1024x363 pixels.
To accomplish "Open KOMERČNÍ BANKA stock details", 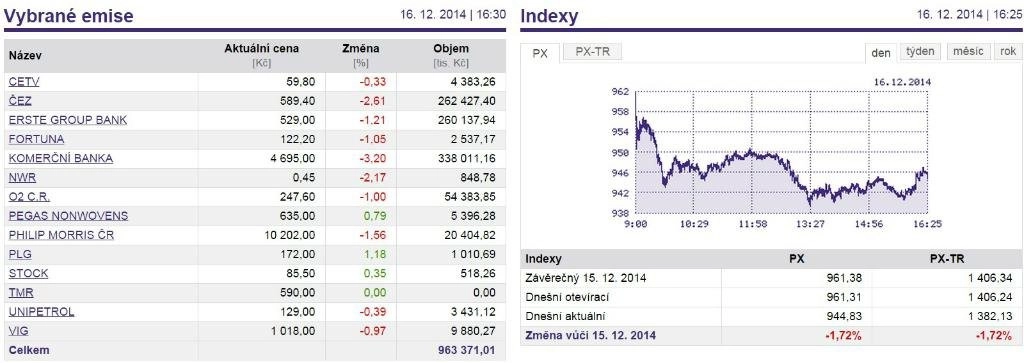I will click(60, 159).
